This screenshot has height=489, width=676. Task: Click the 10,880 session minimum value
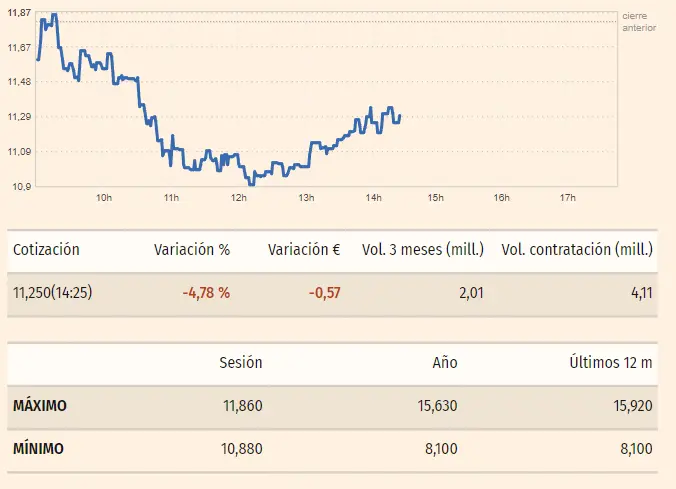tap(241, 449)
